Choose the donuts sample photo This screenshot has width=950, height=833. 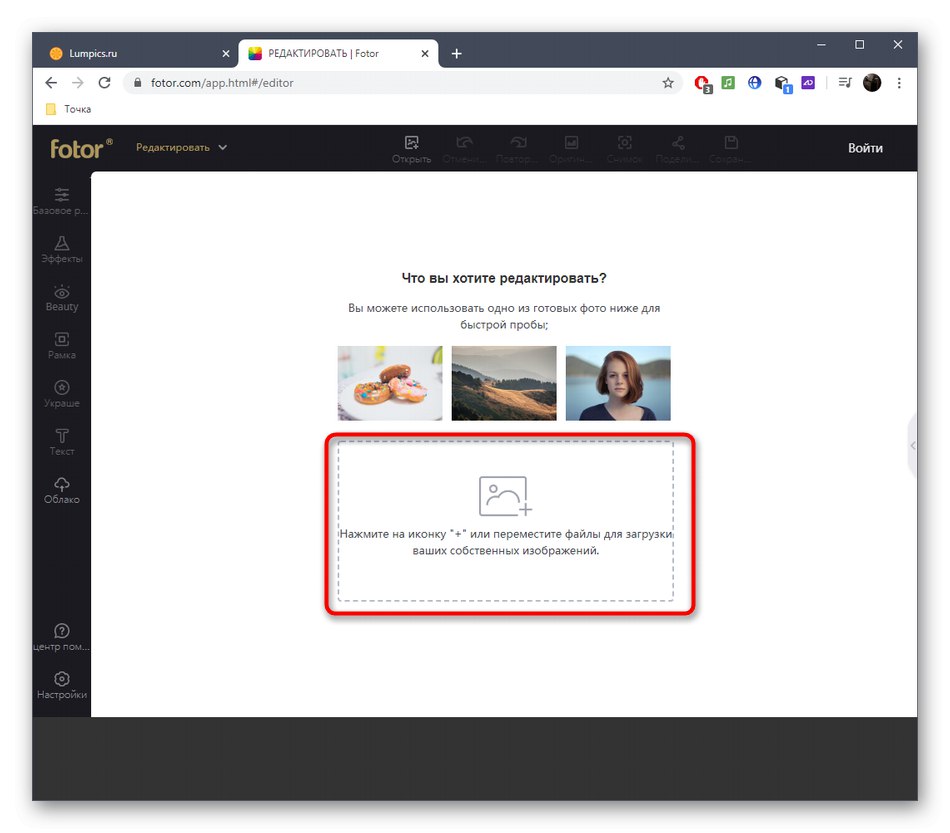pos(390,383)
